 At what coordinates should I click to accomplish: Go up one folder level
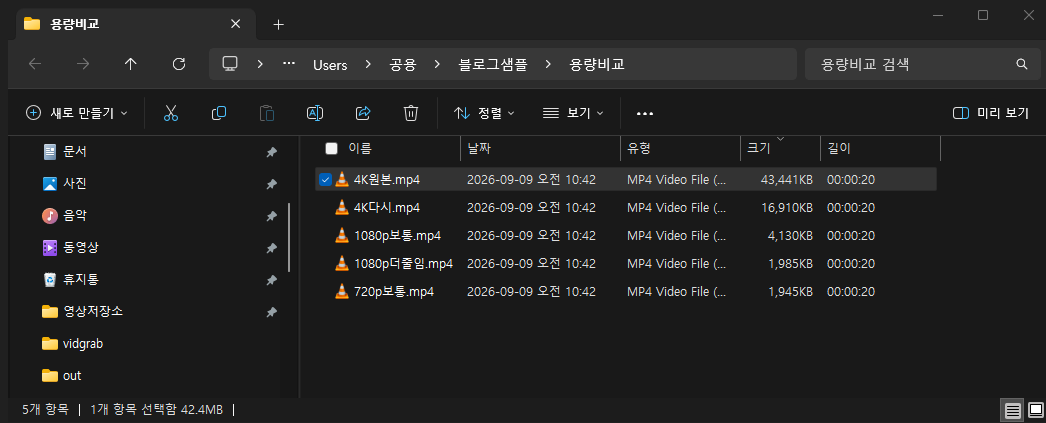[x=131, y=64]
